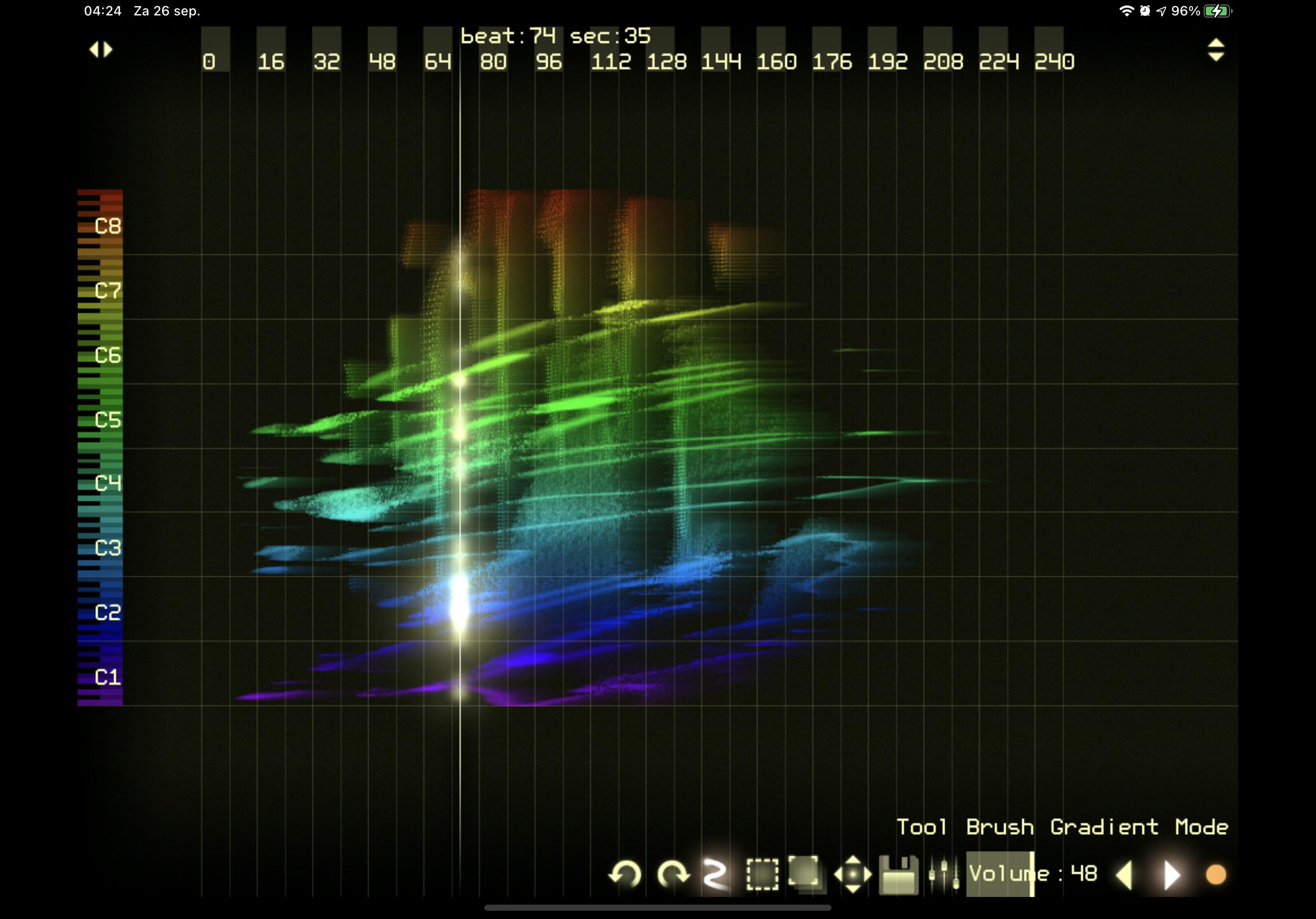Open the Mode menu
This screenshot has width=1316, height=919.
tap(1201, 827)
